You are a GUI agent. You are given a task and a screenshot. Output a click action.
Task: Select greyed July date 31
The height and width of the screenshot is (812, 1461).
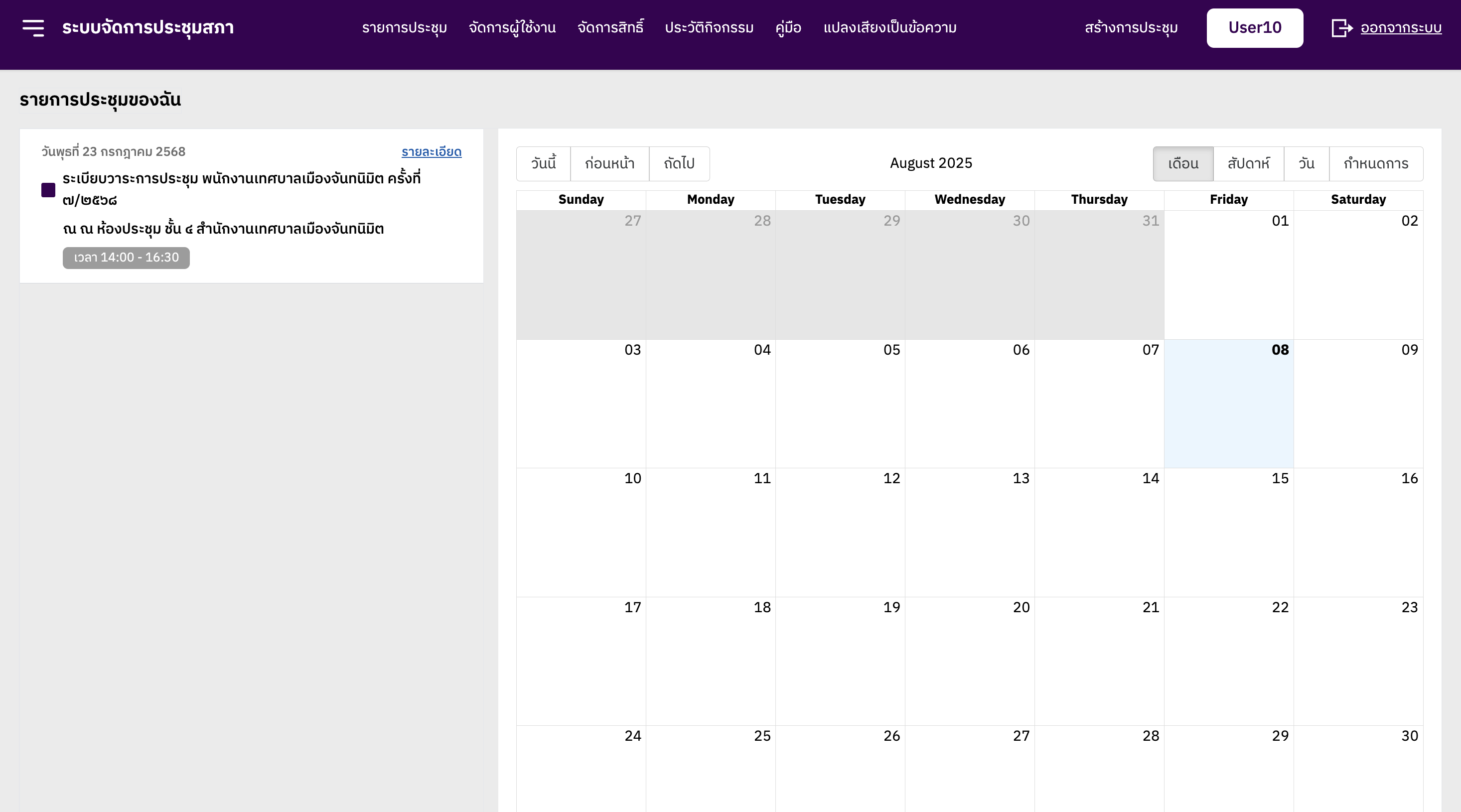1150,221
